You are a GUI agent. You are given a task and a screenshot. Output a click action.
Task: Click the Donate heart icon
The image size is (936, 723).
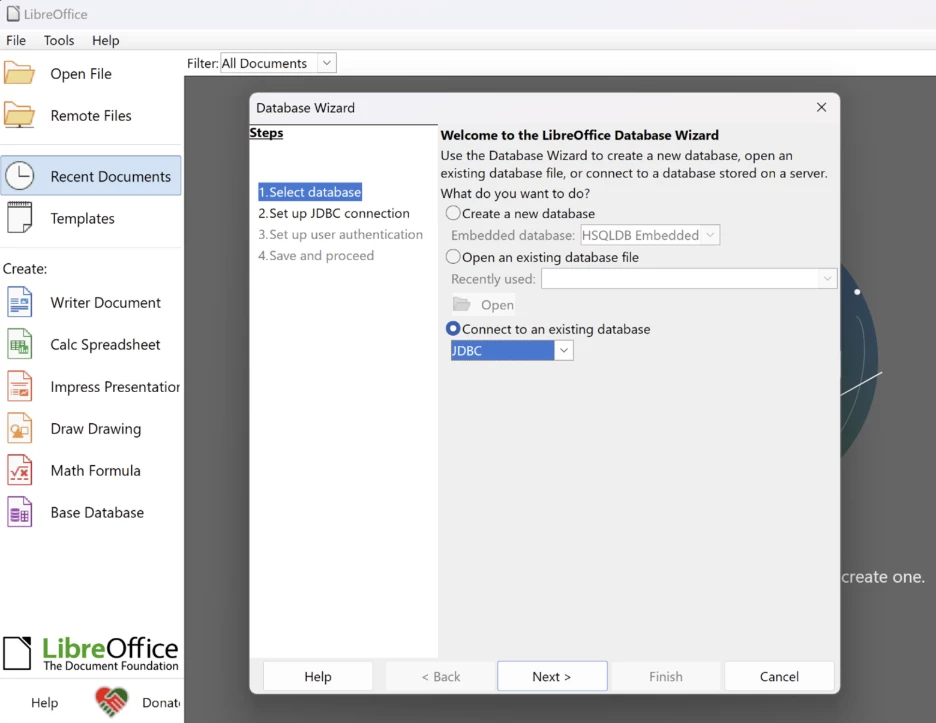(112, 702)
